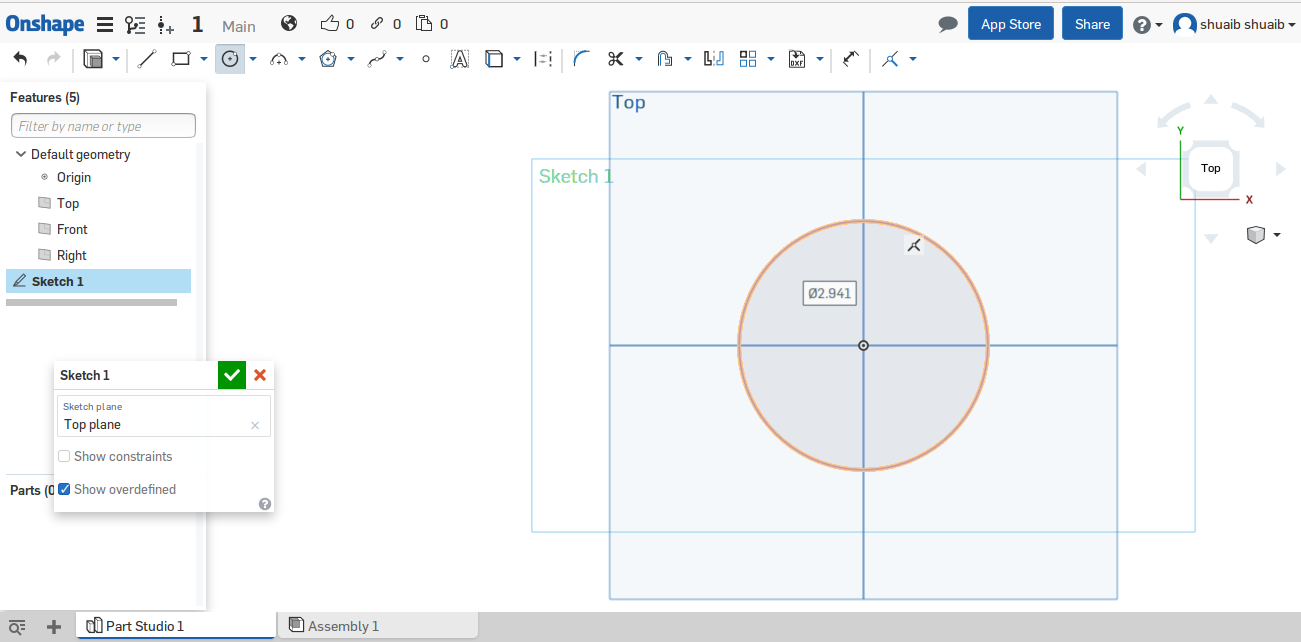The height and width of the screenshot is (642, 1301).
Task: Select the Linear pattern tool
Action: (x=747, y=59)
